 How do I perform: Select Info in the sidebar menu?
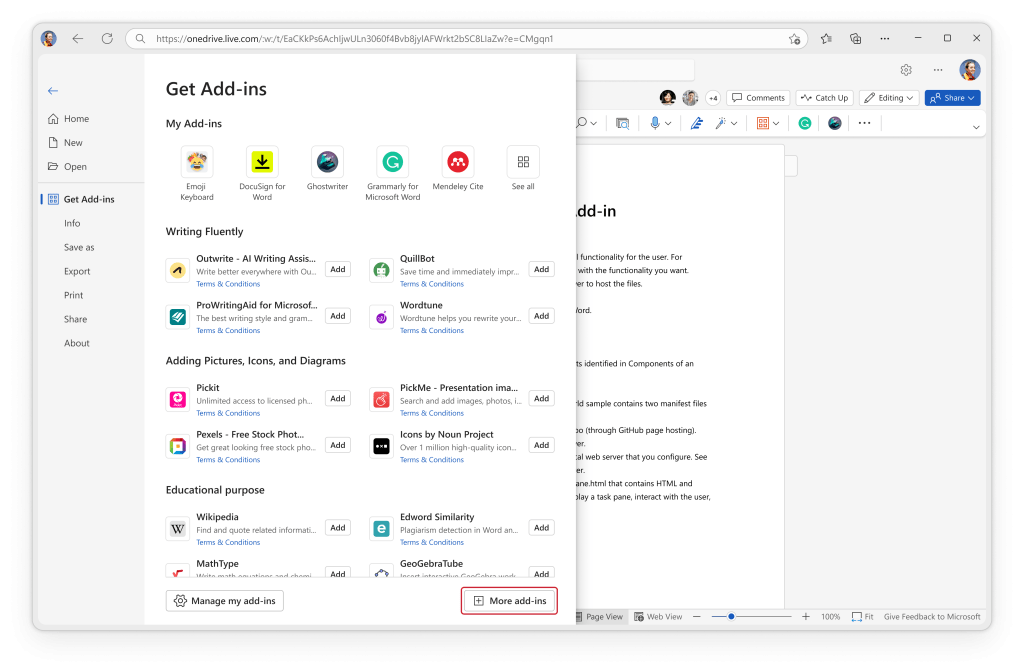(72, 223)
